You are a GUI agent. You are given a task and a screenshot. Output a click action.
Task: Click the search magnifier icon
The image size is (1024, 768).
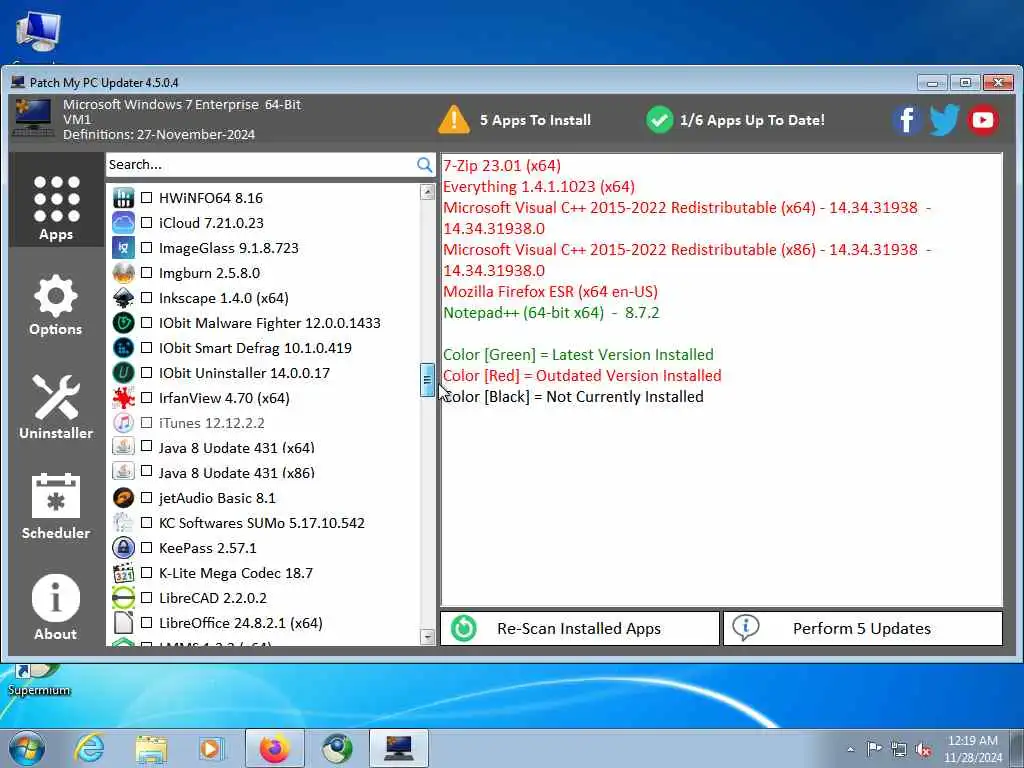tap(424, 165)
